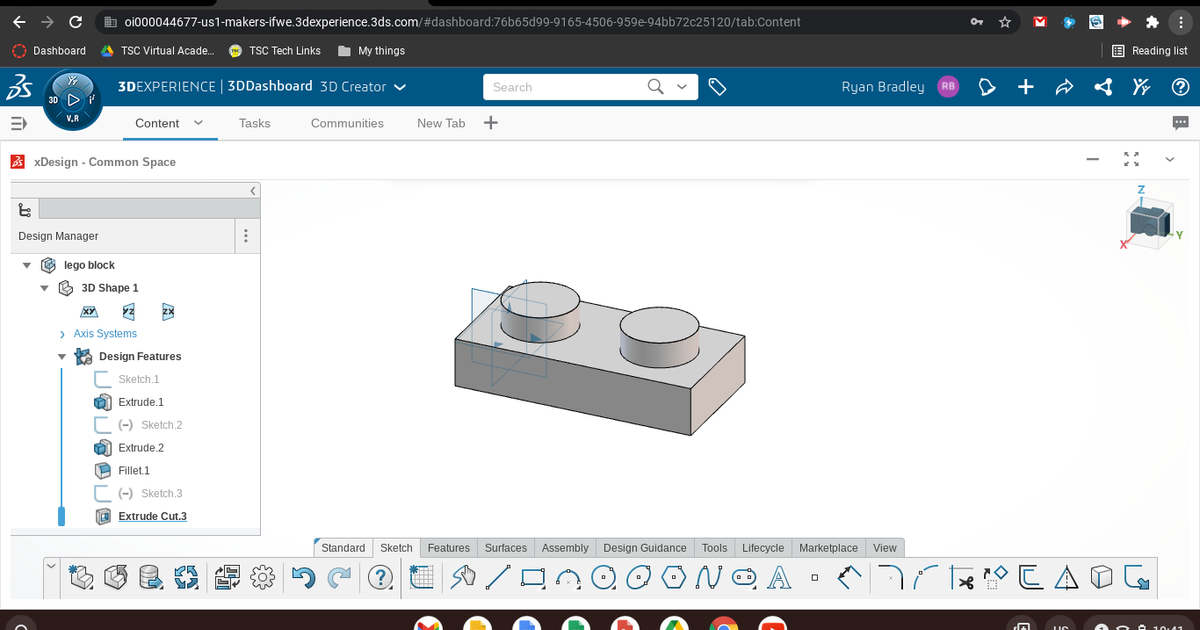Expand the bottom toolbar chevron

point(52,565)
